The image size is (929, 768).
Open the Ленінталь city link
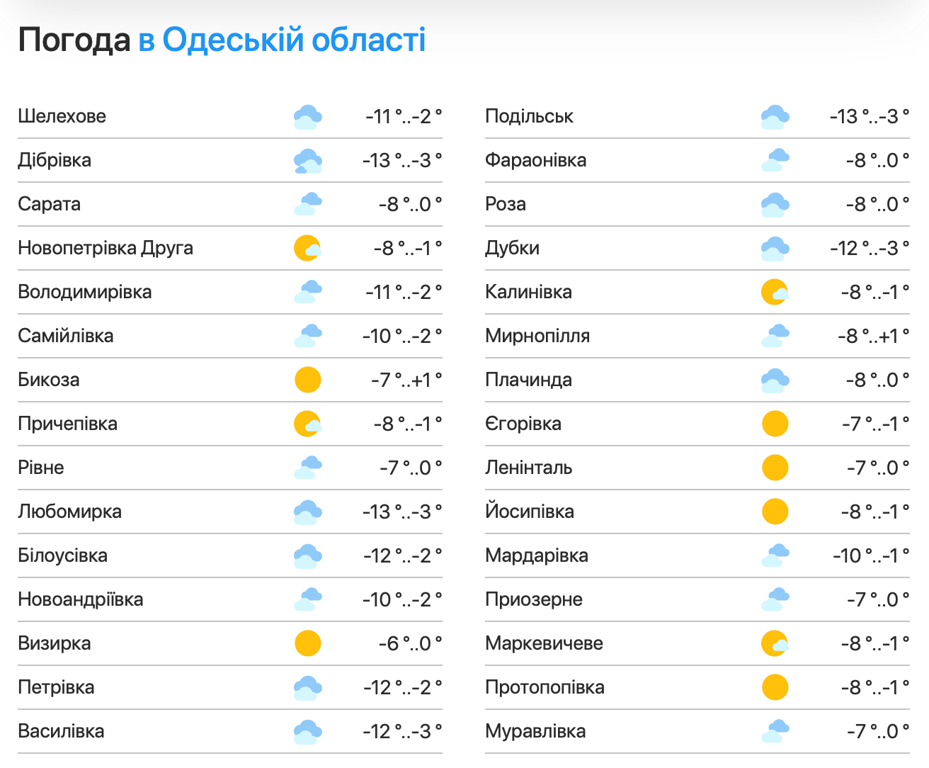click(x=526, y=467)
